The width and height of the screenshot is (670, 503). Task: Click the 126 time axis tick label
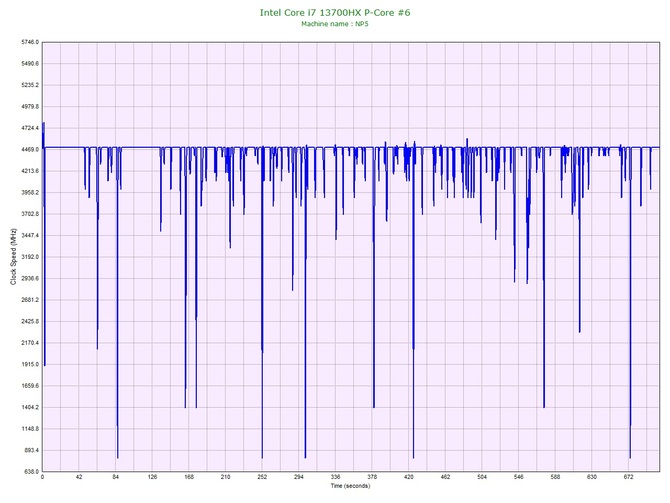click(153, 477)
